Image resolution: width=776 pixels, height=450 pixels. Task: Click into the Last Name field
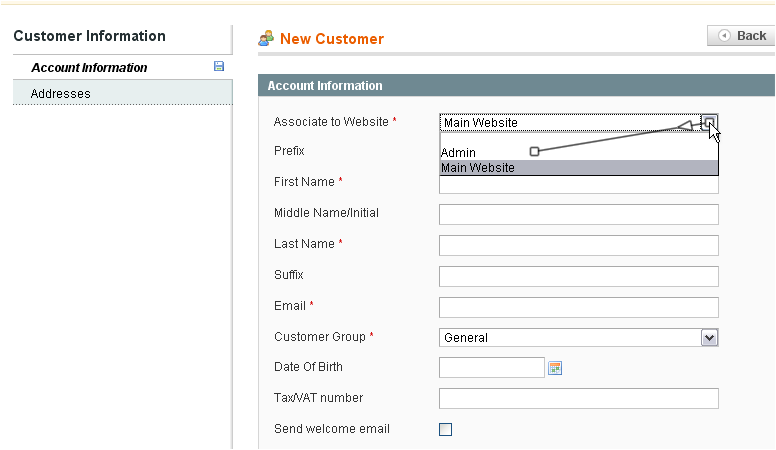pyautogui.click(x=579, y=246)
